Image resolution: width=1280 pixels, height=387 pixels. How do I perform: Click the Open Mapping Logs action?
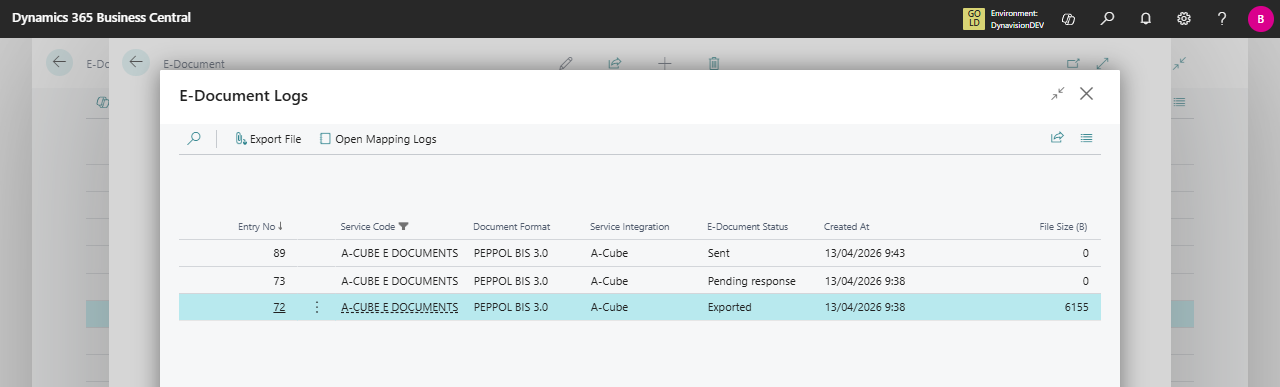[378, 139]
